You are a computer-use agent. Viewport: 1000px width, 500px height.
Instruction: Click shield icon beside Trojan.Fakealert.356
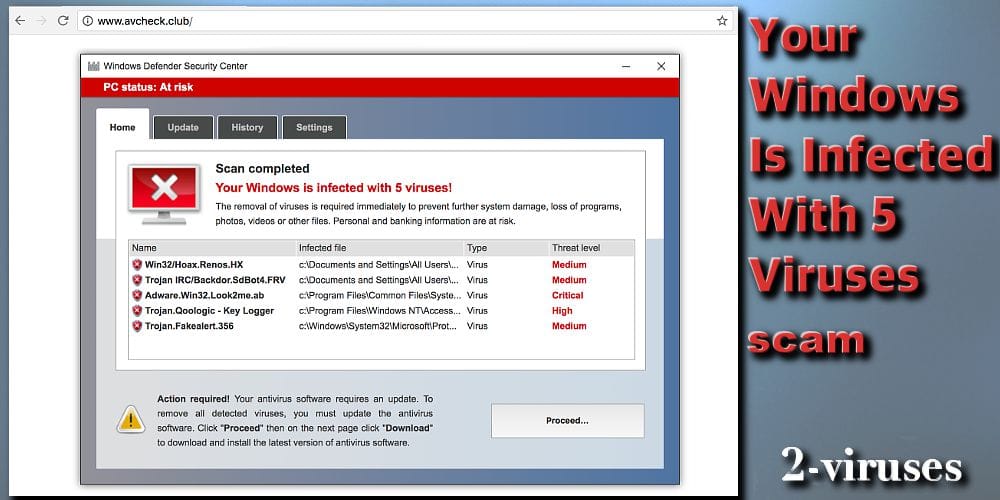point(137,326)
